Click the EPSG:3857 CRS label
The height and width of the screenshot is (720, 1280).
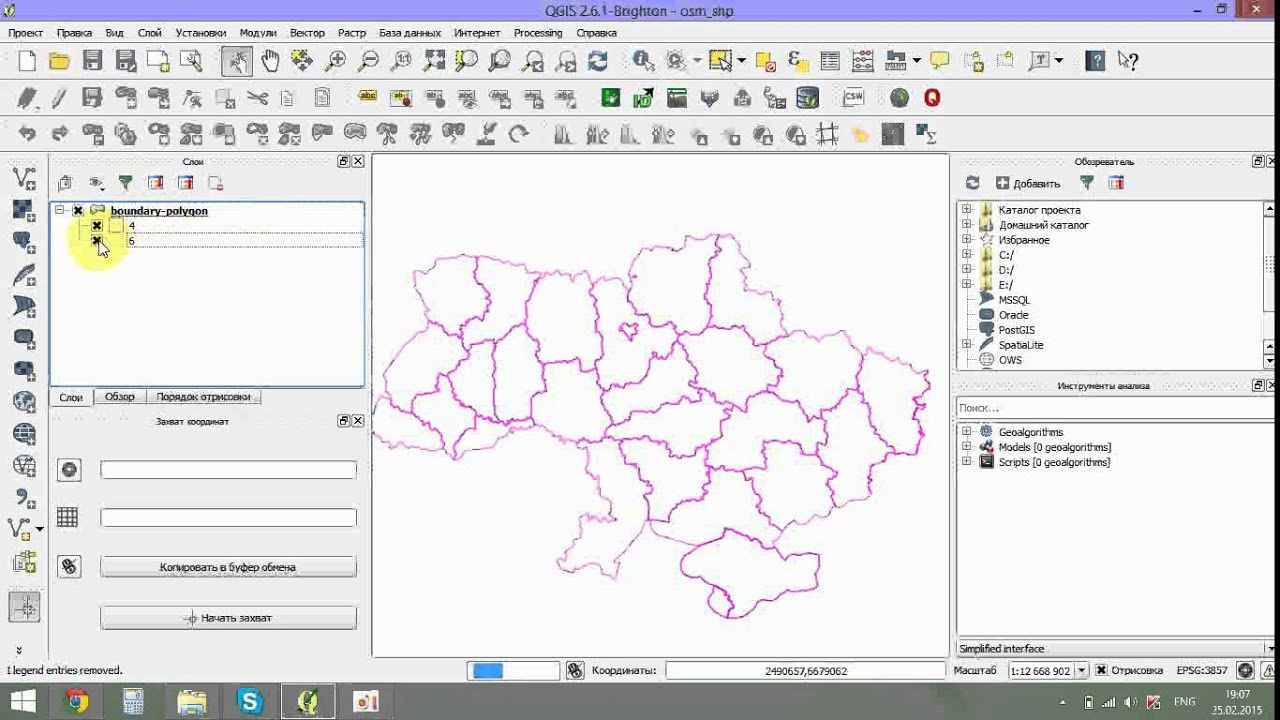pyautogui.click(x=1204, y=671)
